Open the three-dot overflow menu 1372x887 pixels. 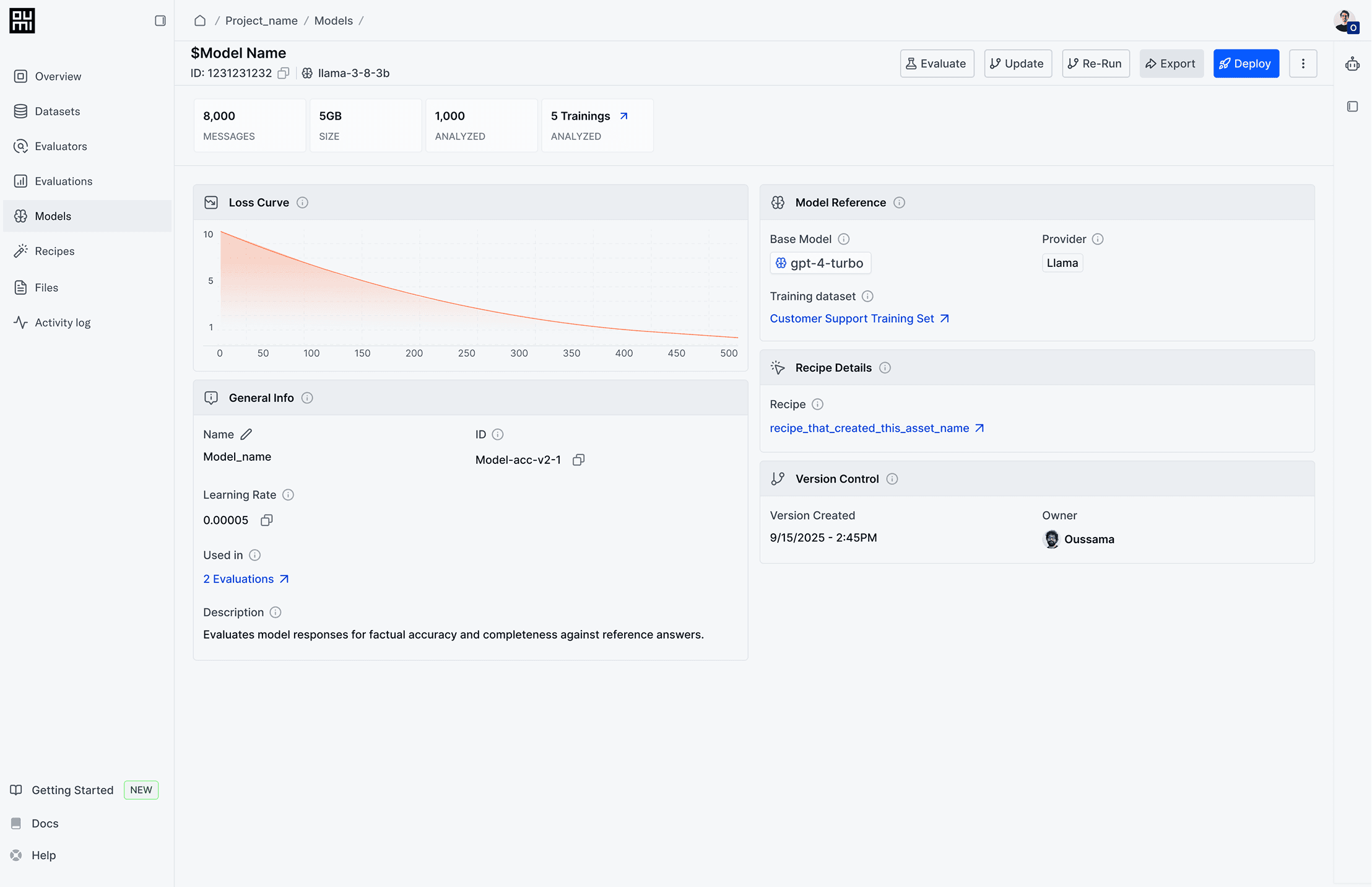(x=1303, y=63)
